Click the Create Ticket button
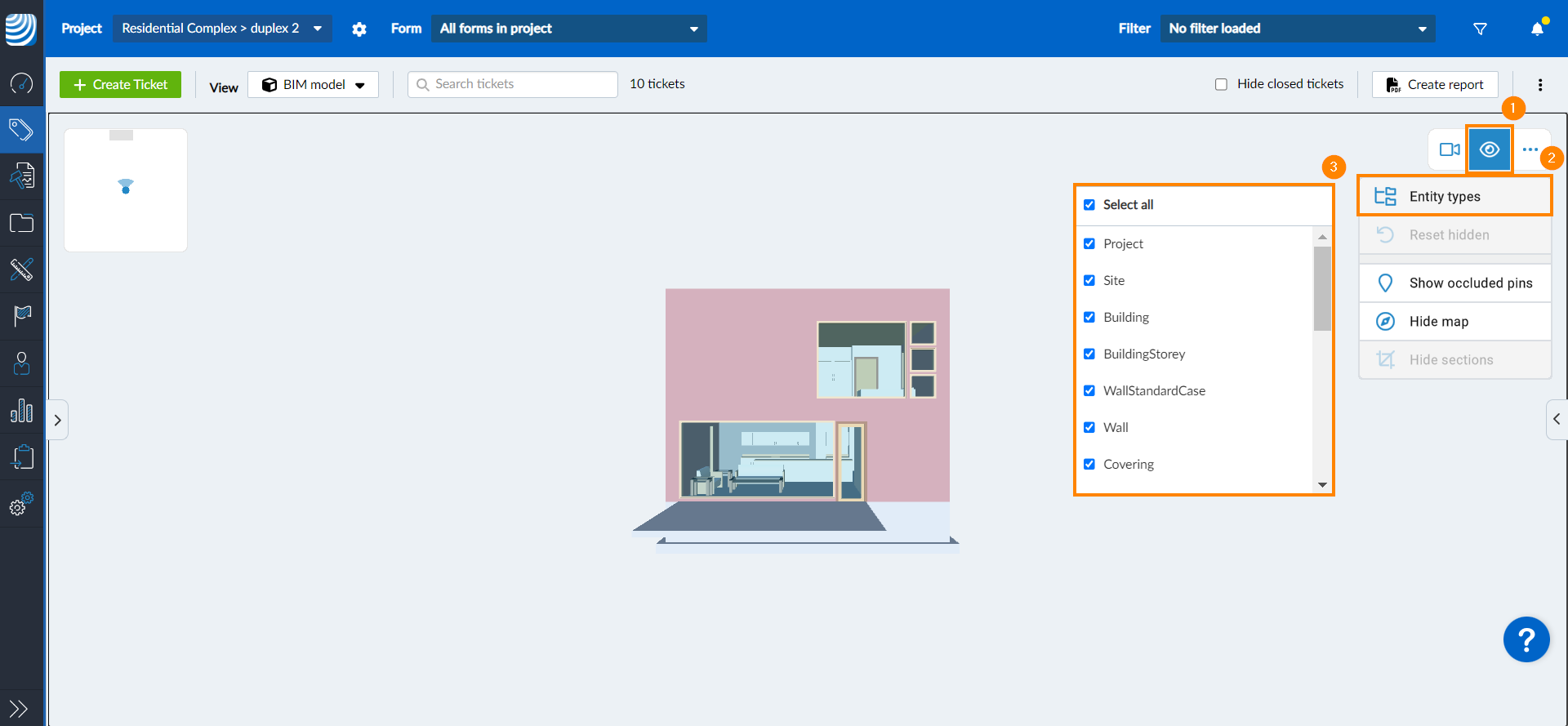 [x=120, y=85]
